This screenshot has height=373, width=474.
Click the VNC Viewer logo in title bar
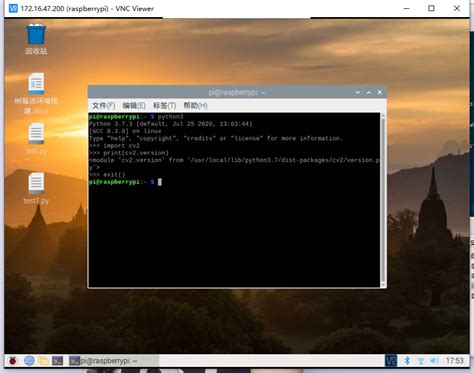(13, 8)
